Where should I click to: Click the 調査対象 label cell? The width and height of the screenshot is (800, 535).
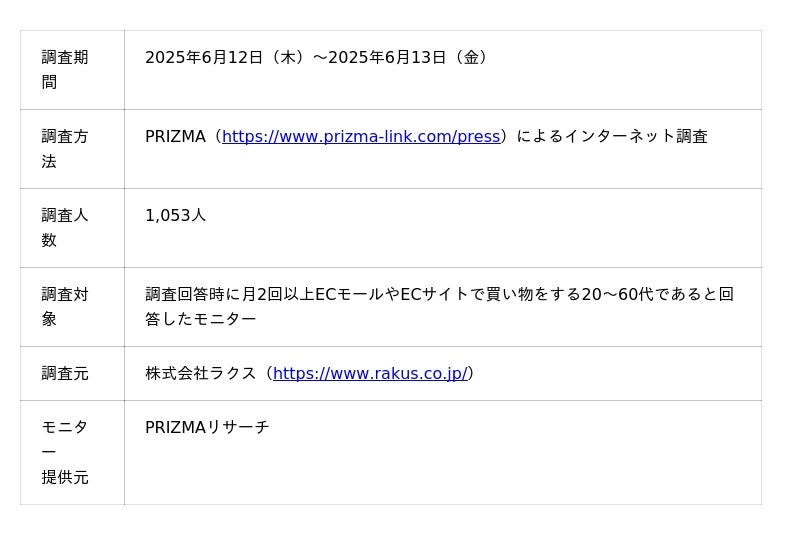tap(65, 307)
